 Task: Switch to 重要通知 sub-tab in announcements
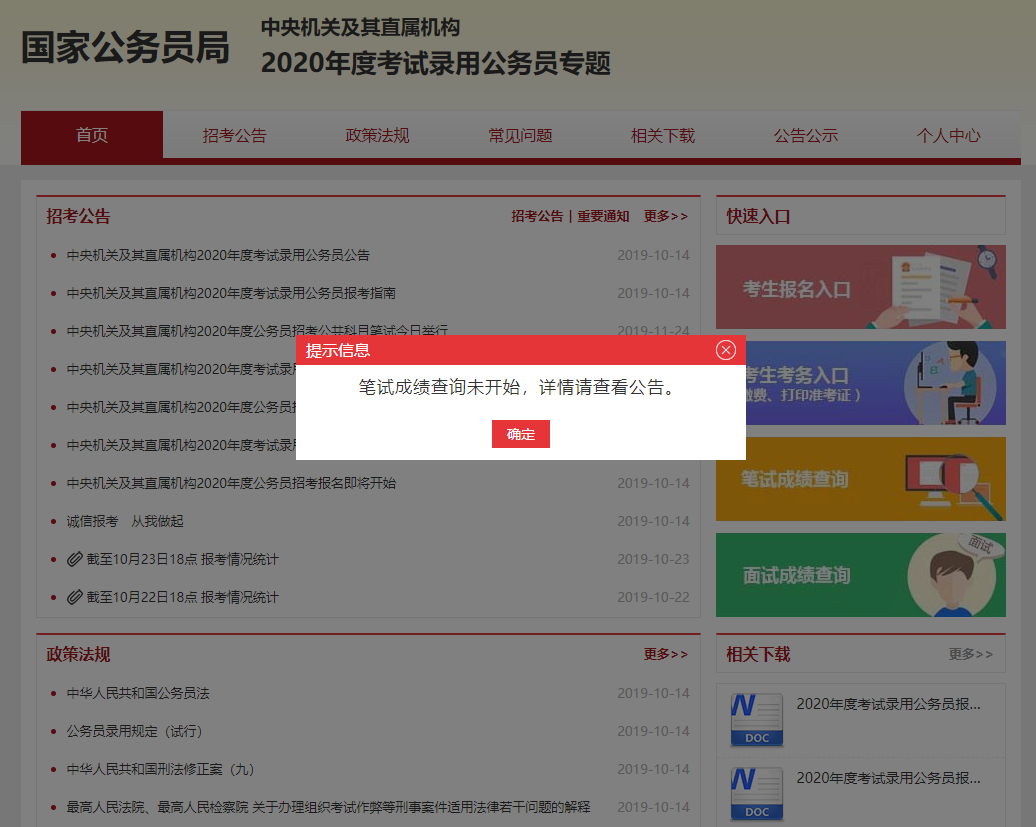603,216
